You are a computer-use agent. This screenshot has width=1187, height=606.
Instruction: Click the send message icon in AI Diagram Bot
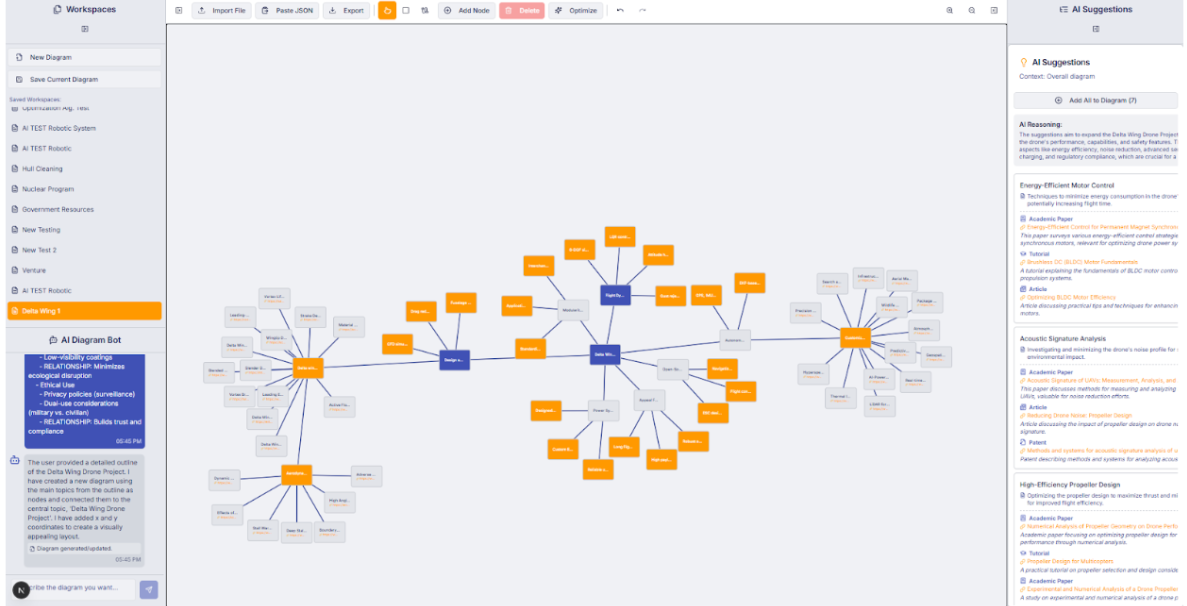tap(148, 589)
